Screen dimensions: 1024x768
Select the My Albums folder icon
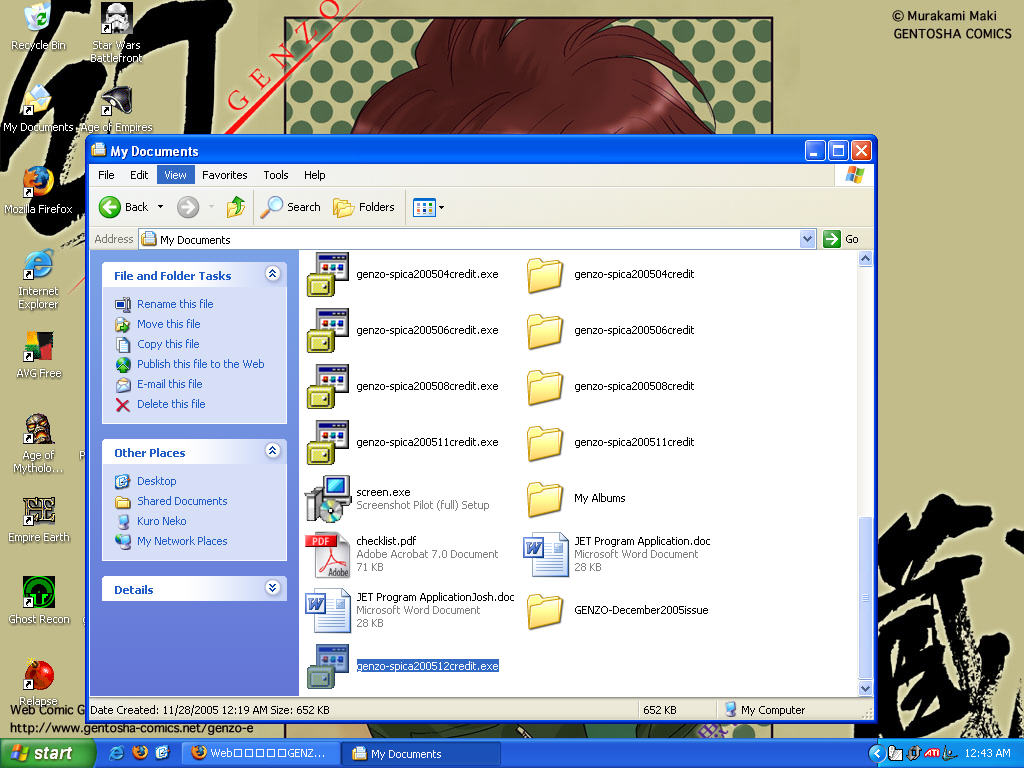545,498
